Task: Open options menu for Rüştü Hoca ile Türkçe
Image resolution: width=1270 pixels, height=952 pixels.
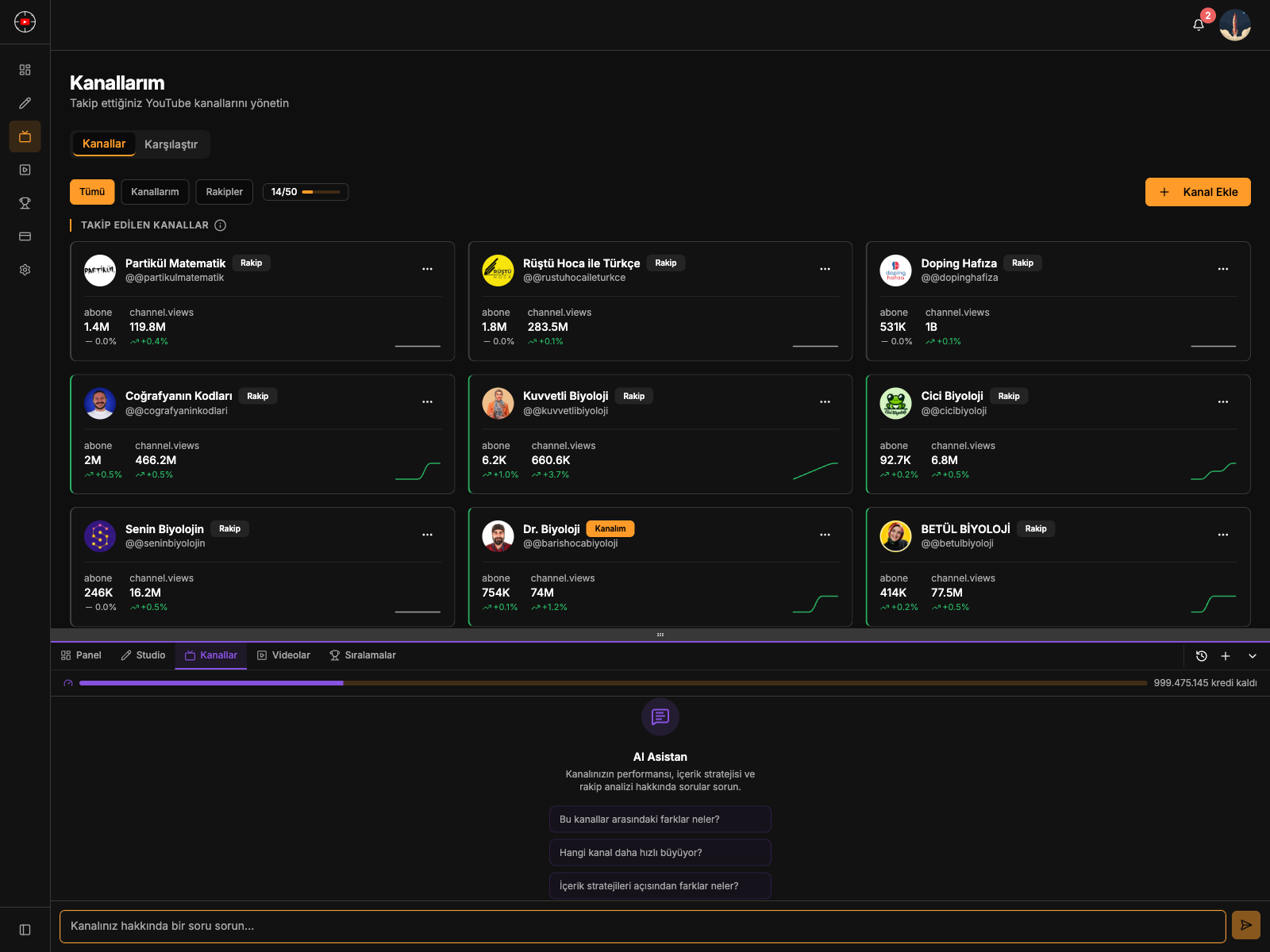Action: pyautogui.click(x=825, y=269)
